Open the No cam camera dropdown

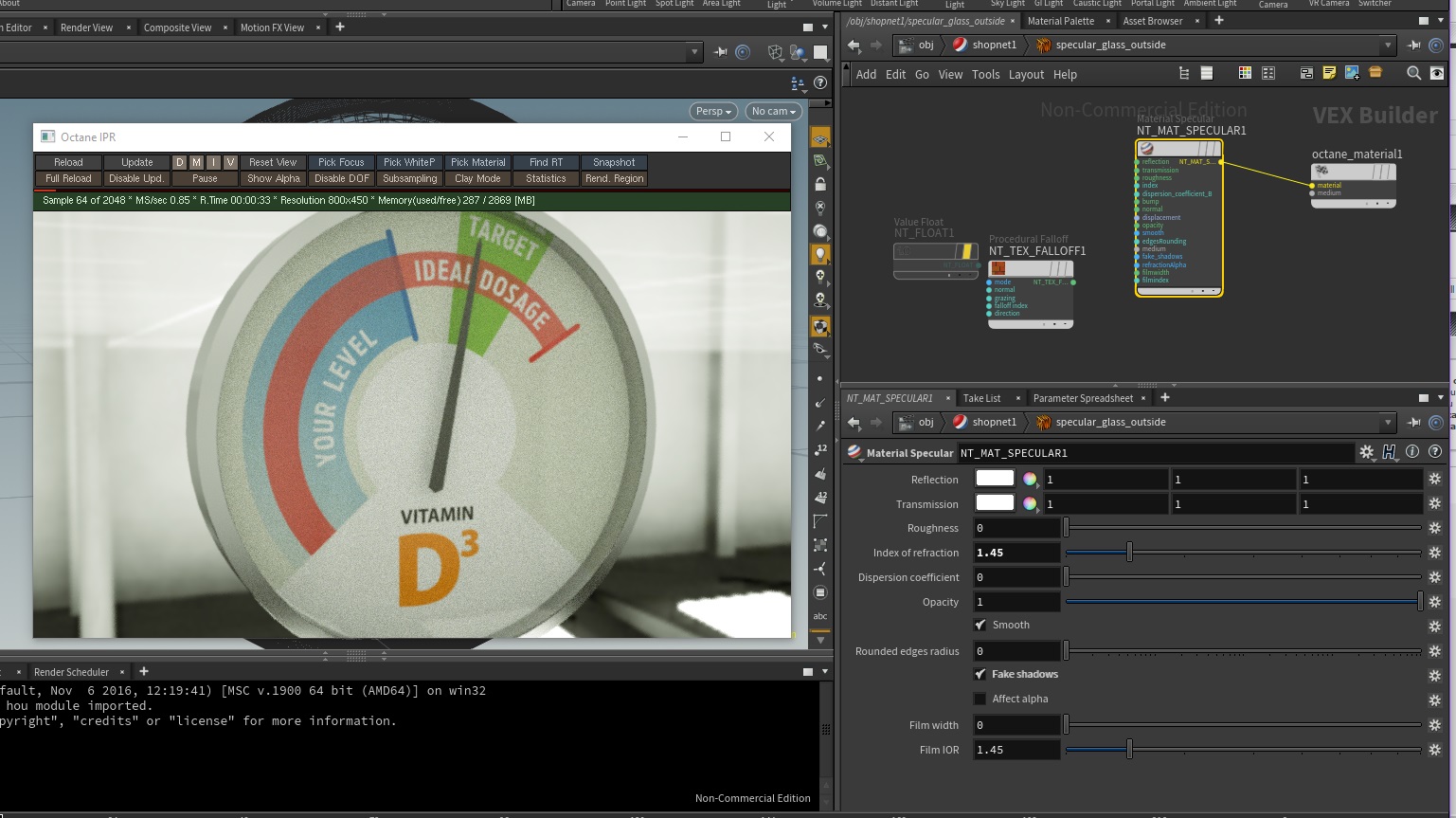pos(773,111)
